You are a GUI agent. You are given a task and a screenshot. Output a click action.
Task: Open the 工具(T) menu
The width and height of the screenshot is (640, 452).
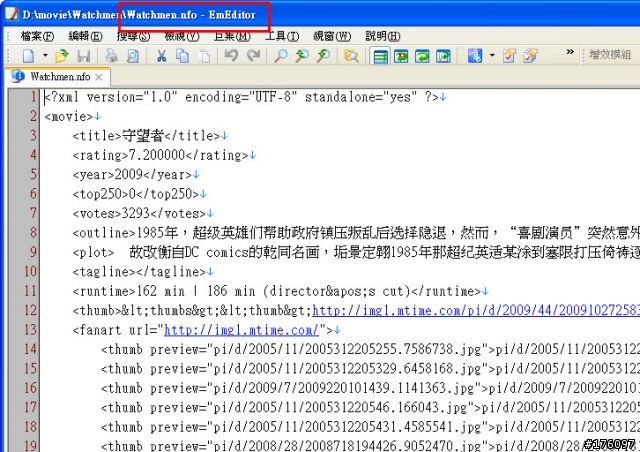pyautogui.click(x=282, y=36)
